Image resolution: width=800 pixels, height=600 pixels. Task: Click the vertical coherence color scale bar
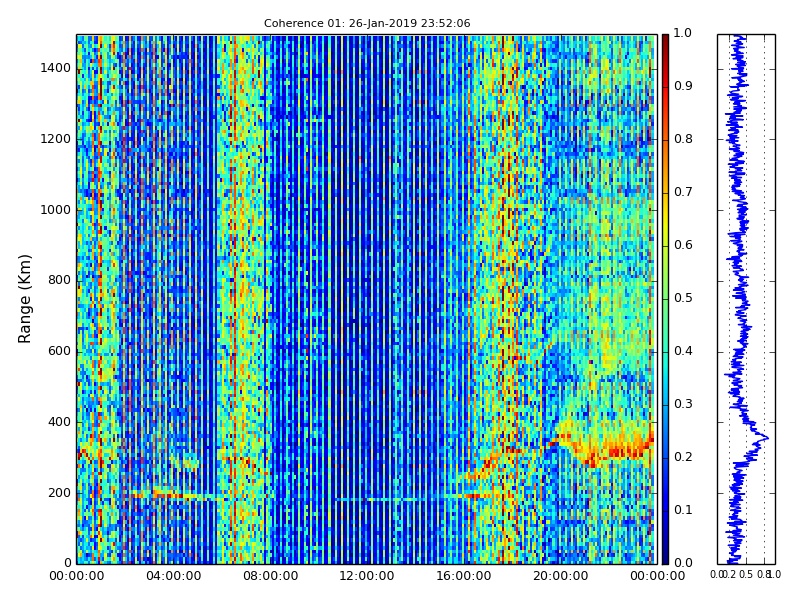(665, 299)
